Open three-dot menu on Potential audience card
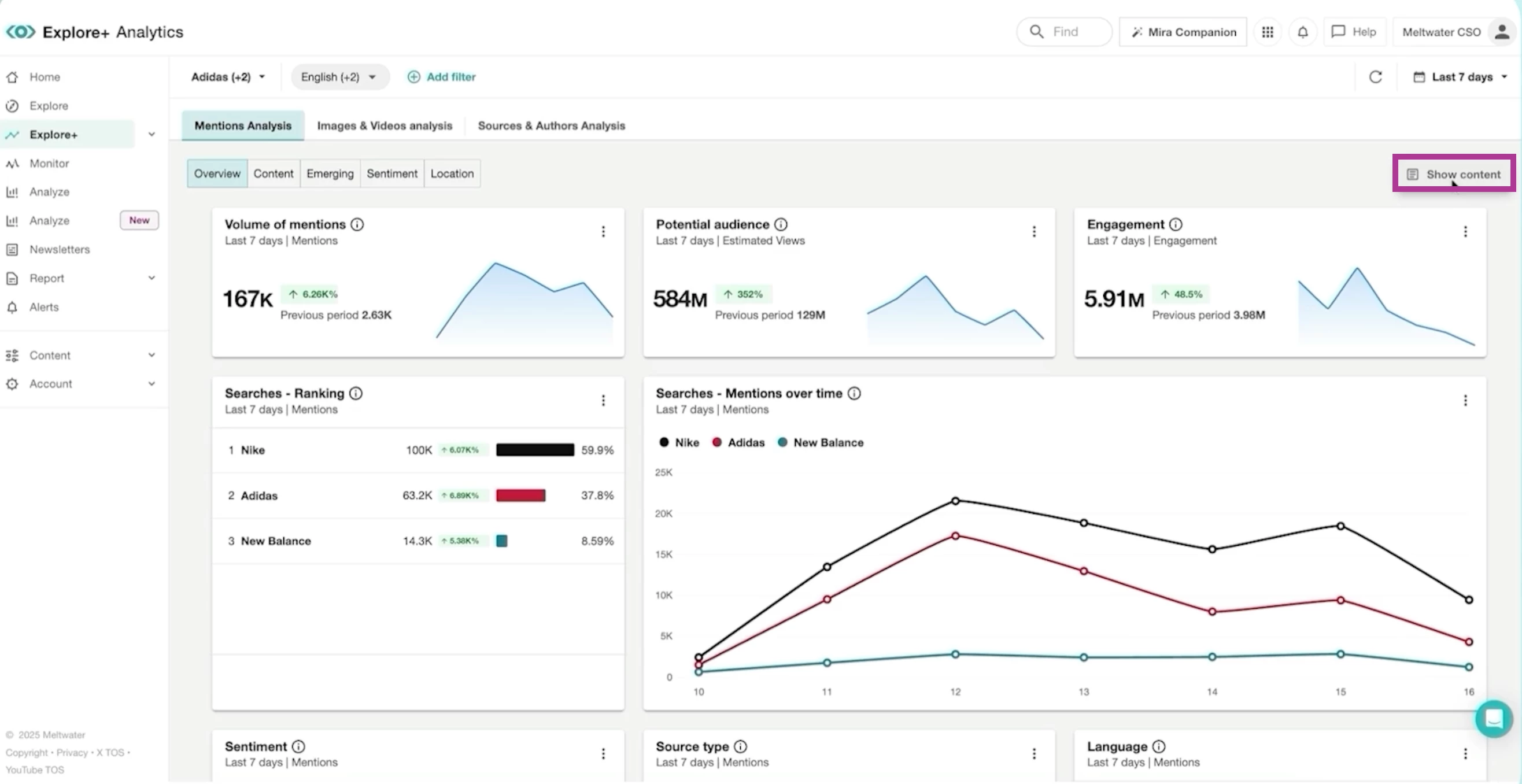This screenshot has width=1522, height=784. coord(1033,232)
